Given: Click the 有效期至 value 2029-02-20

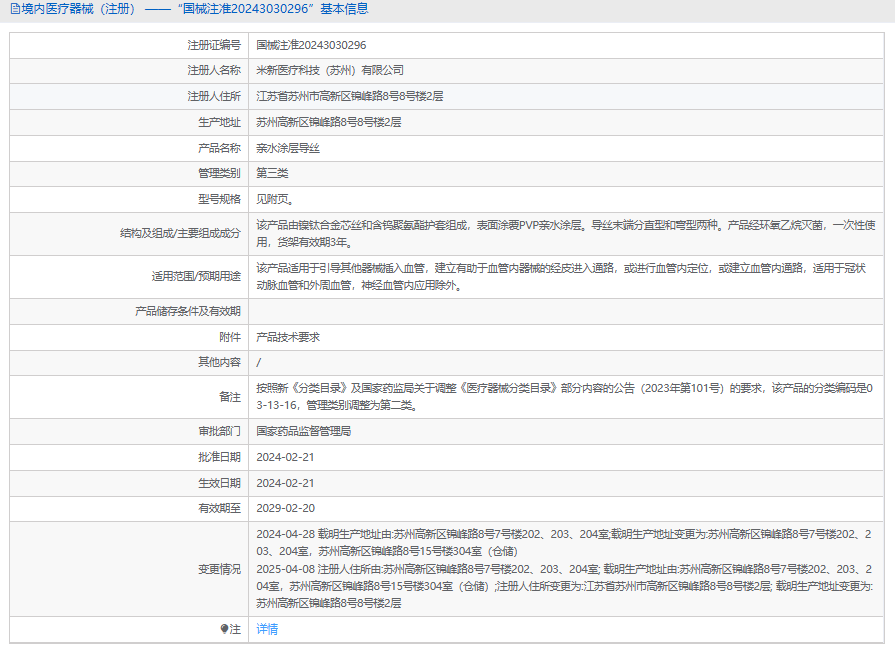Looking at the screenshot, I should [x=286, y=508].
